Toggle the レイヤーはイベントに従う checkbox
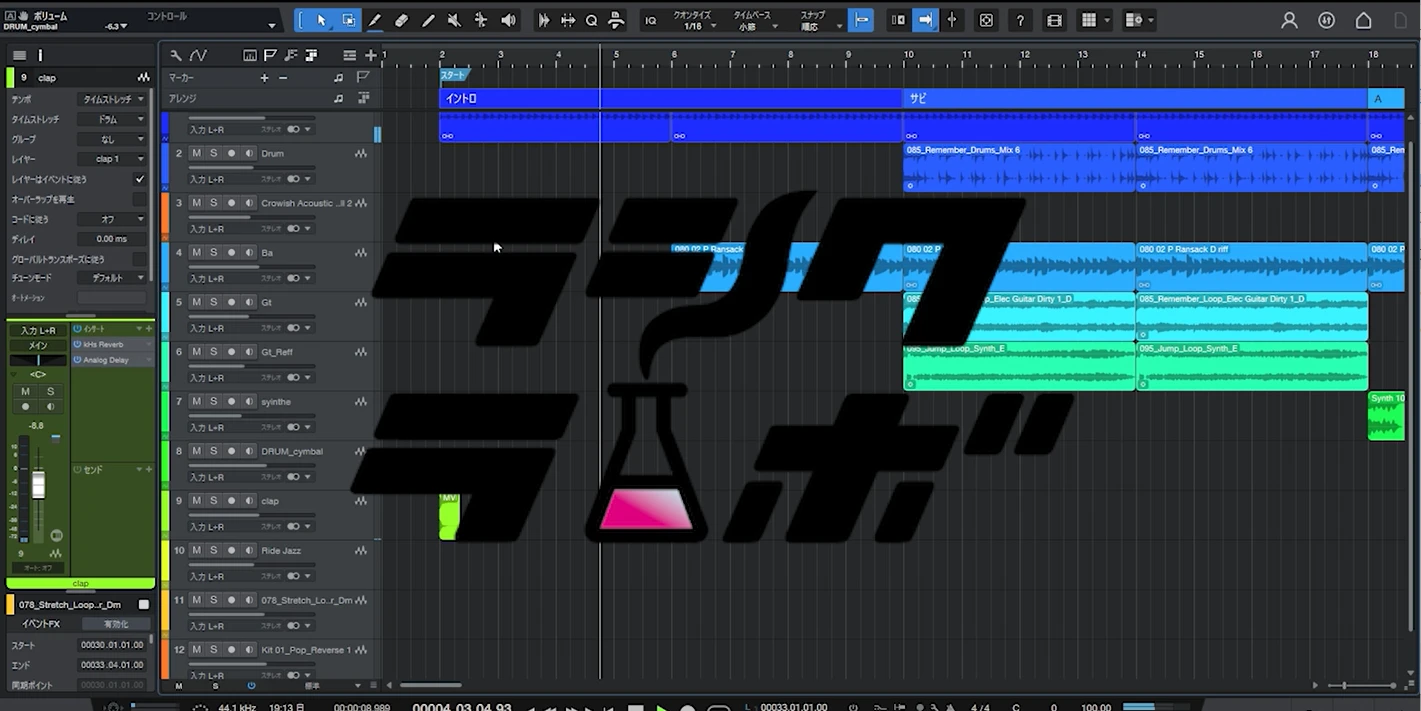This screenshot has width=1421, height=711. 140,179
